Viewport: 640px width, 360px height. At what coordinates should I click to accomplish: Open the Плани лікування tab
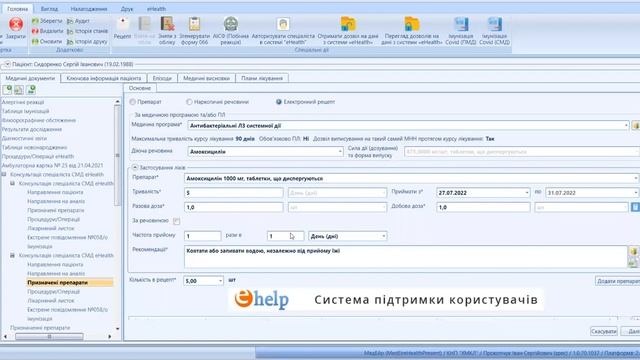tap(262, 78)
